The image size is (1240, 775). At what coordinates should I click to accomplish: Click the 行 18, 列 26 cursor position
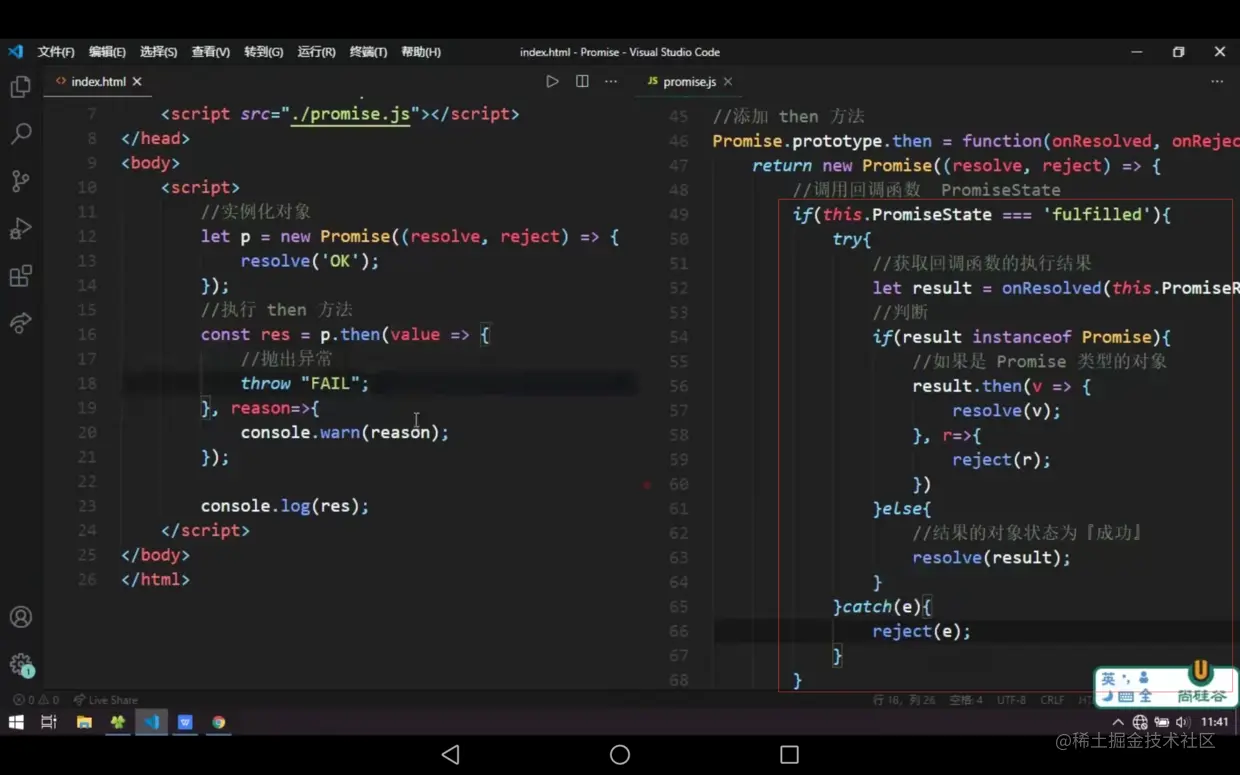point(905,700)
